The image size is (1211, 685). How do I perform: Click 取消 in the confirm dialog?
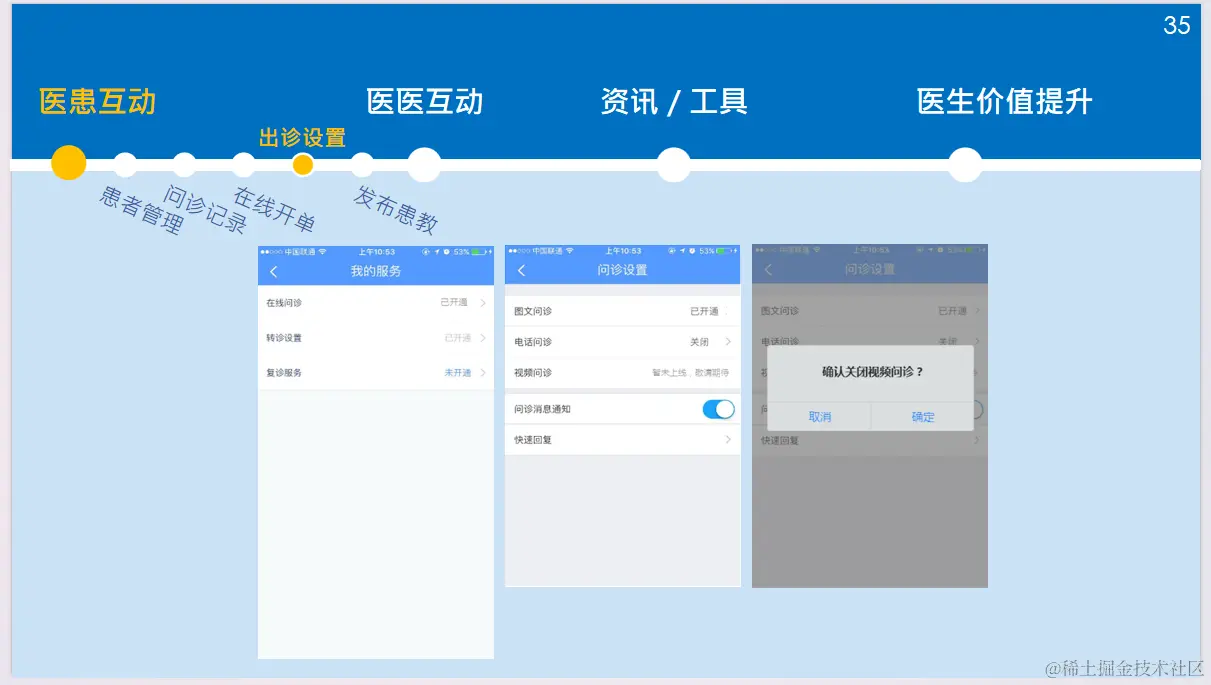(820, 417)
